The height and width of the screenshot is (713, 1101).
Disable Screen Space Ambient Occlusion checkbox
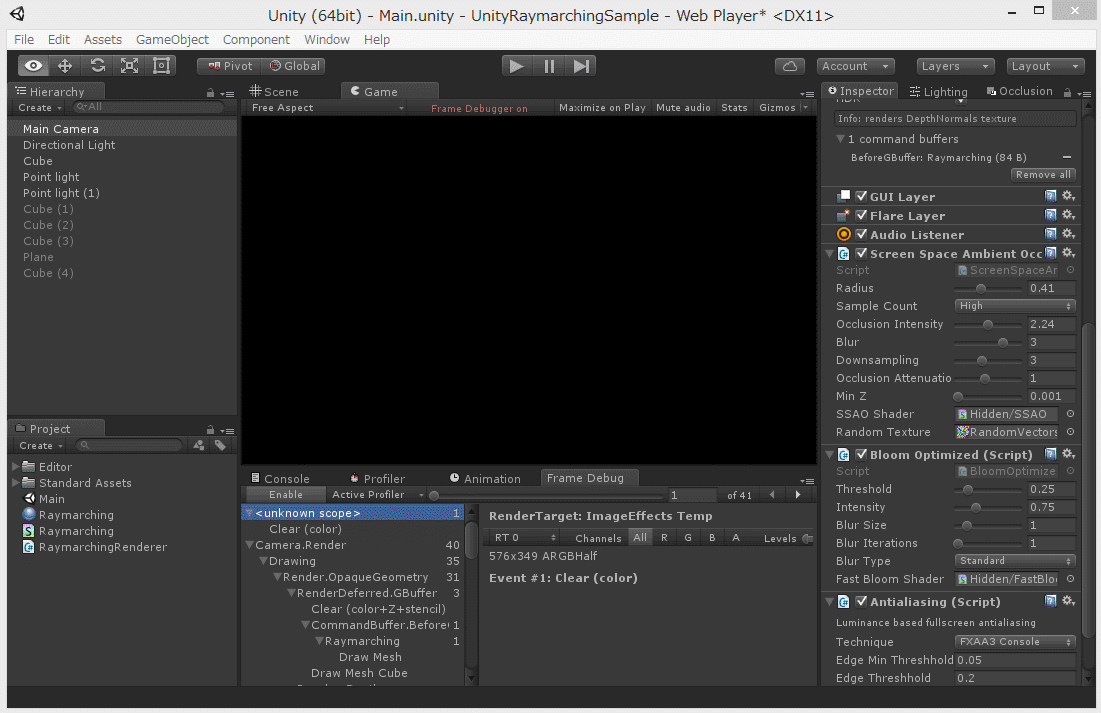point(862,254)
